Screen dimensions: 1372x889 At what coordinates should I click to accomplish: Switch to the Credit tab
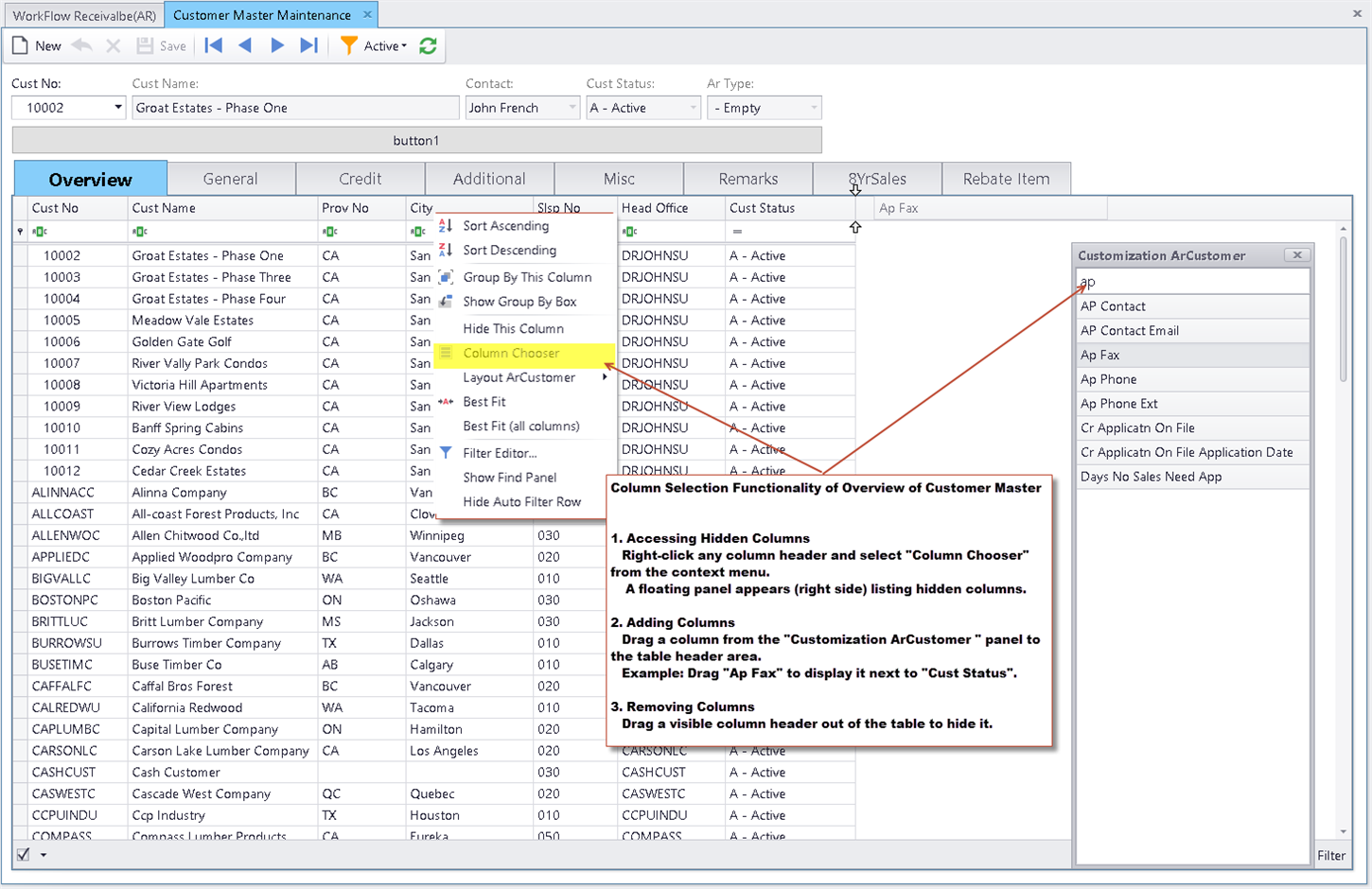click(x=361, y=179)
